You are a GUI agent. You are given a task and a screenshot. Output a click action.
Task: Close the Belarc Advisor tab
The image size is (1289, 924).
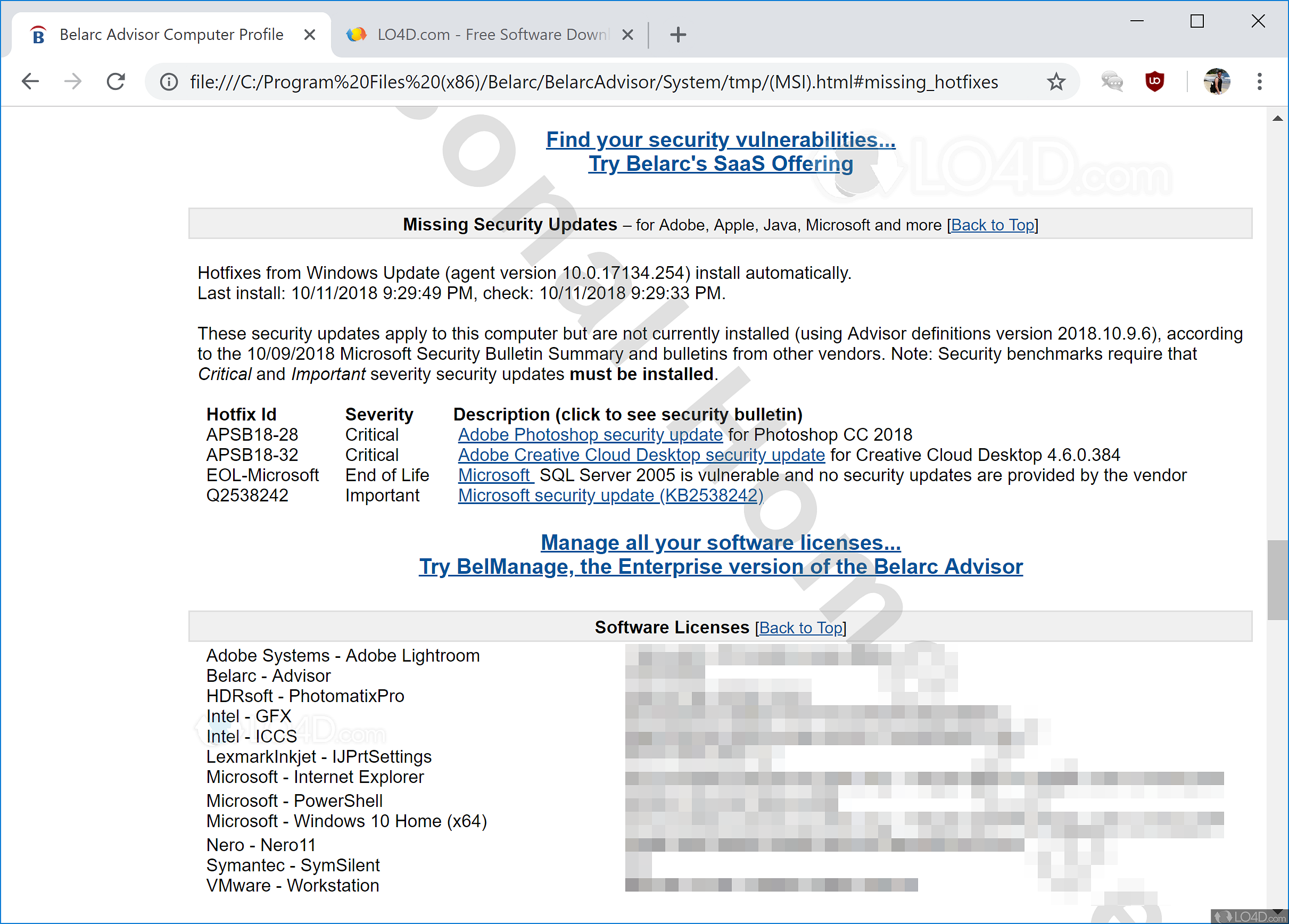coord(310,35)
